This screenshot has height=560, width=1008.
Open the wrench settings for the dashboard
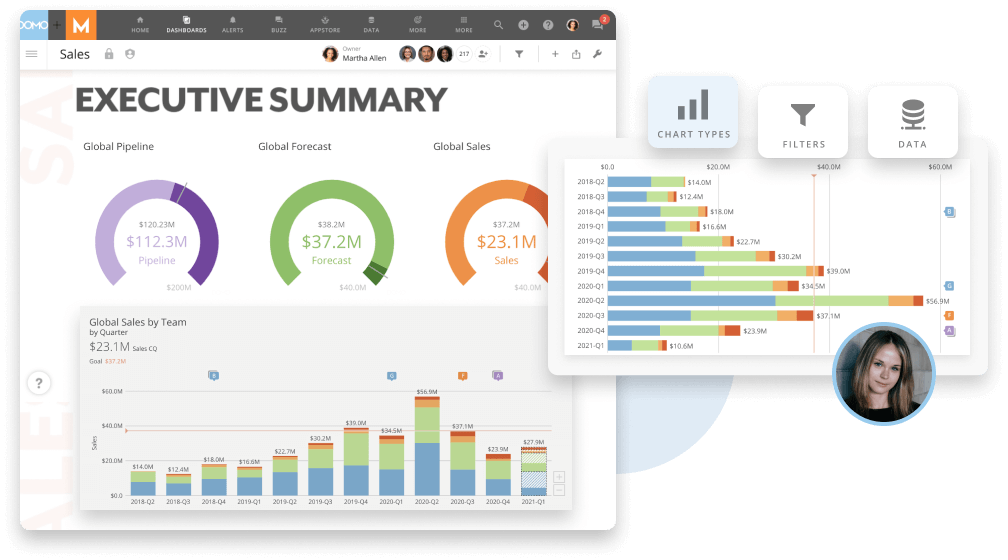[597, 54]
